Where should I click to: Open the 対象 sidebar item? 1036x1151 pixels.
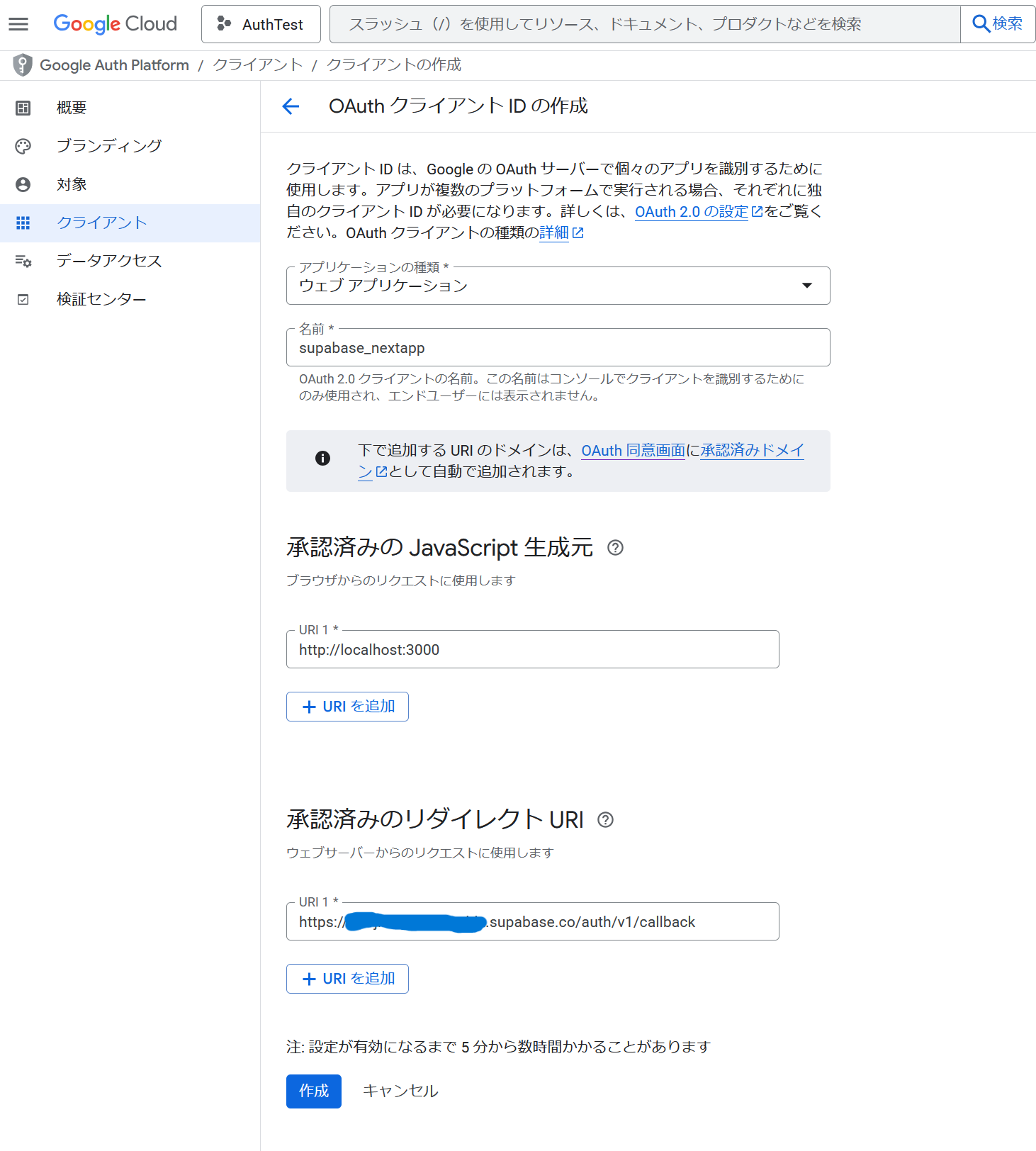click(x=130, y=184)
